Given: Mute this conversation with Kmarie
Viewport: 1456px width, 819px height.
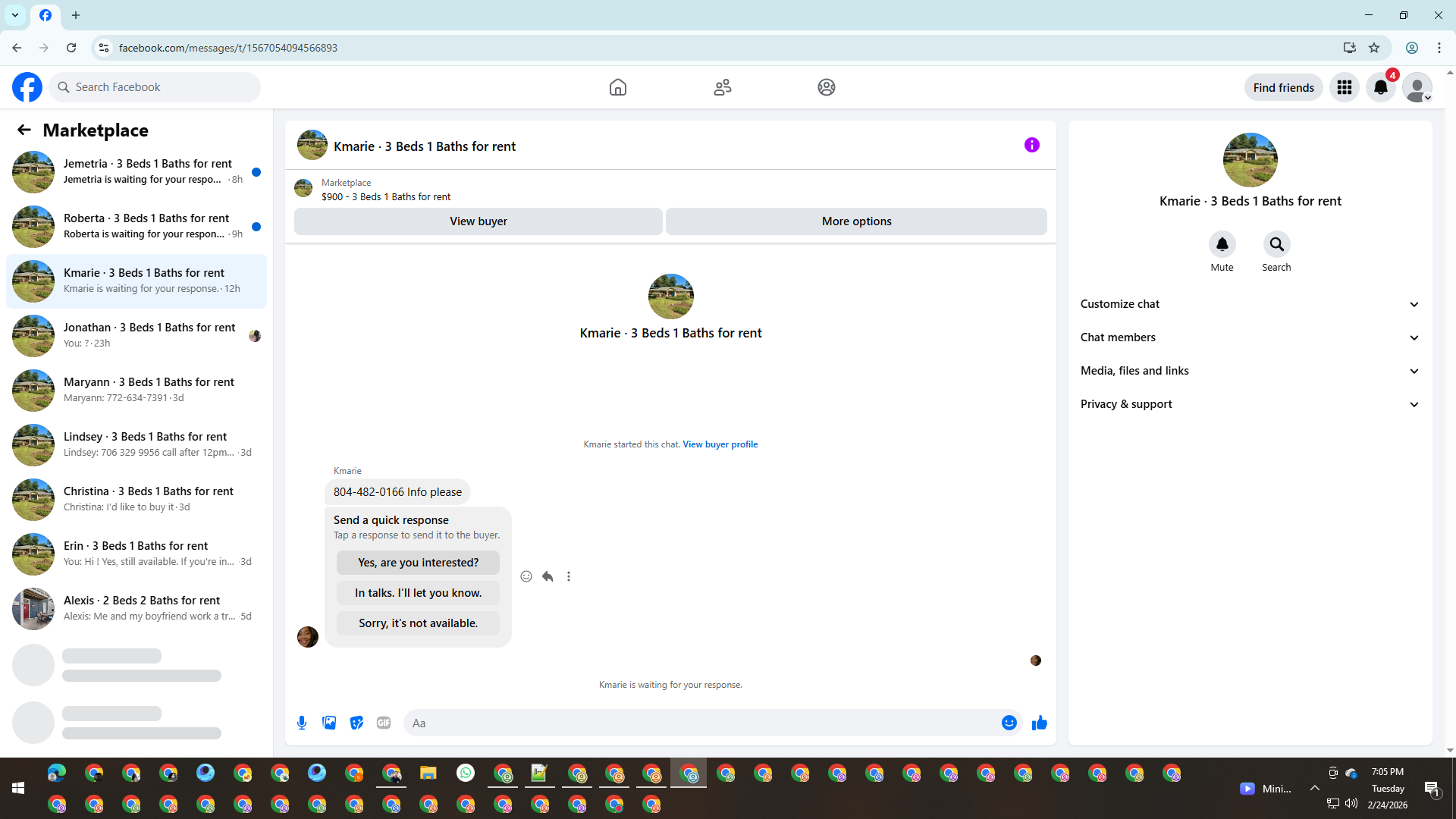Looking at the screenshot, I should click(1222, 244).
